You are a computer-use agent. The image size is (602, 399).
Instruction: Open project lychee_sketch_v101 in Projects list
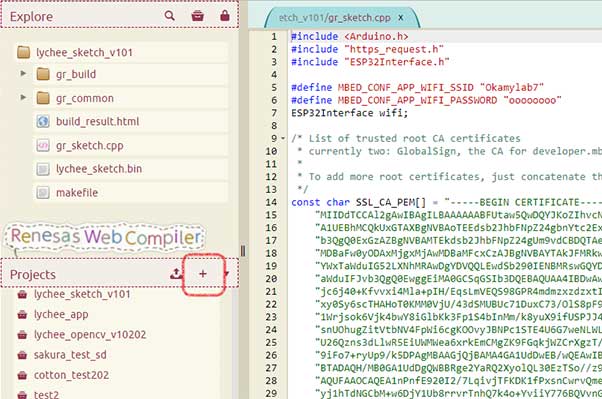[82, 294]
